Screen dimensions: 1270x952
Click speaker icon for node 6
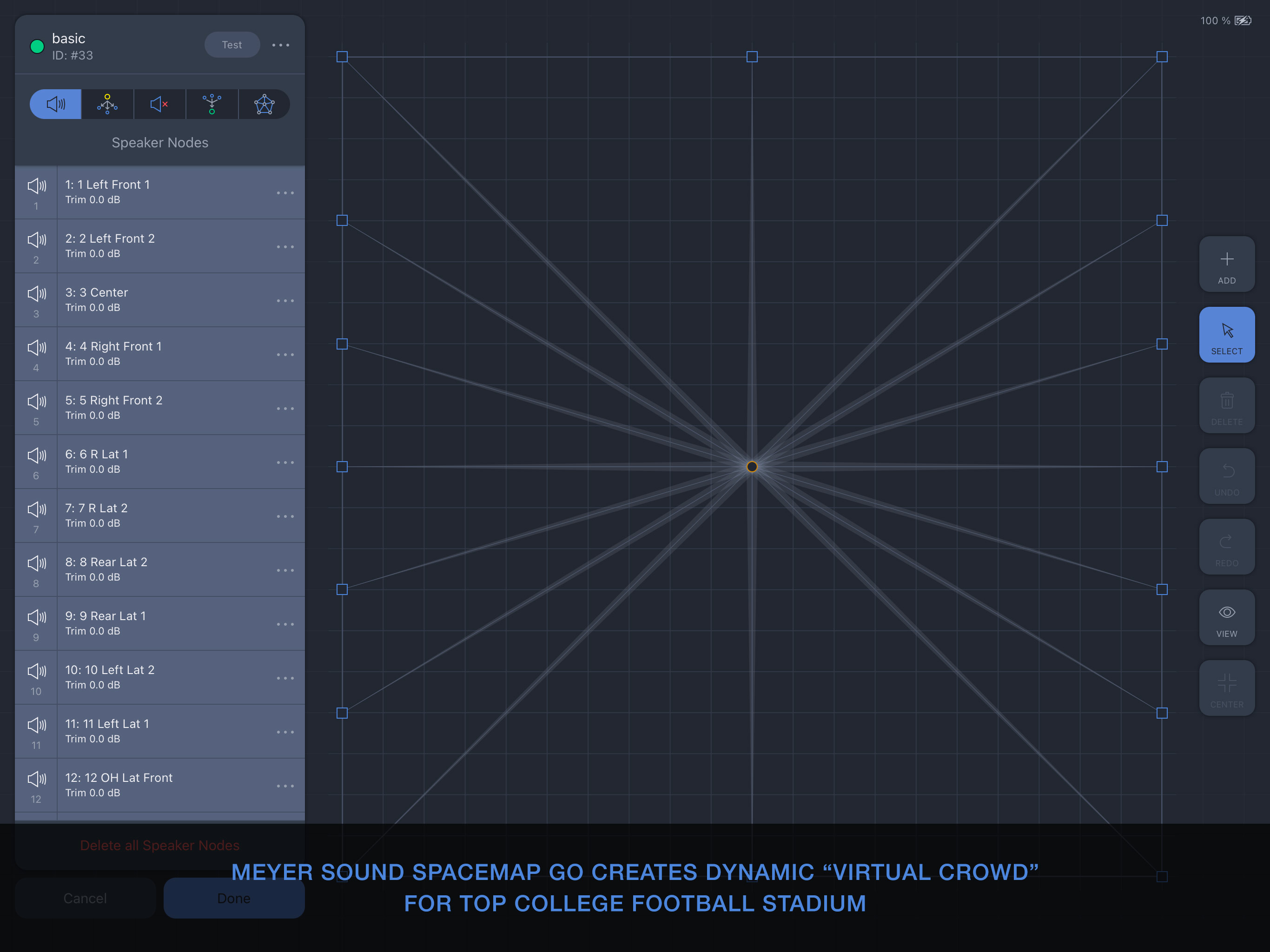coord(37,456)
